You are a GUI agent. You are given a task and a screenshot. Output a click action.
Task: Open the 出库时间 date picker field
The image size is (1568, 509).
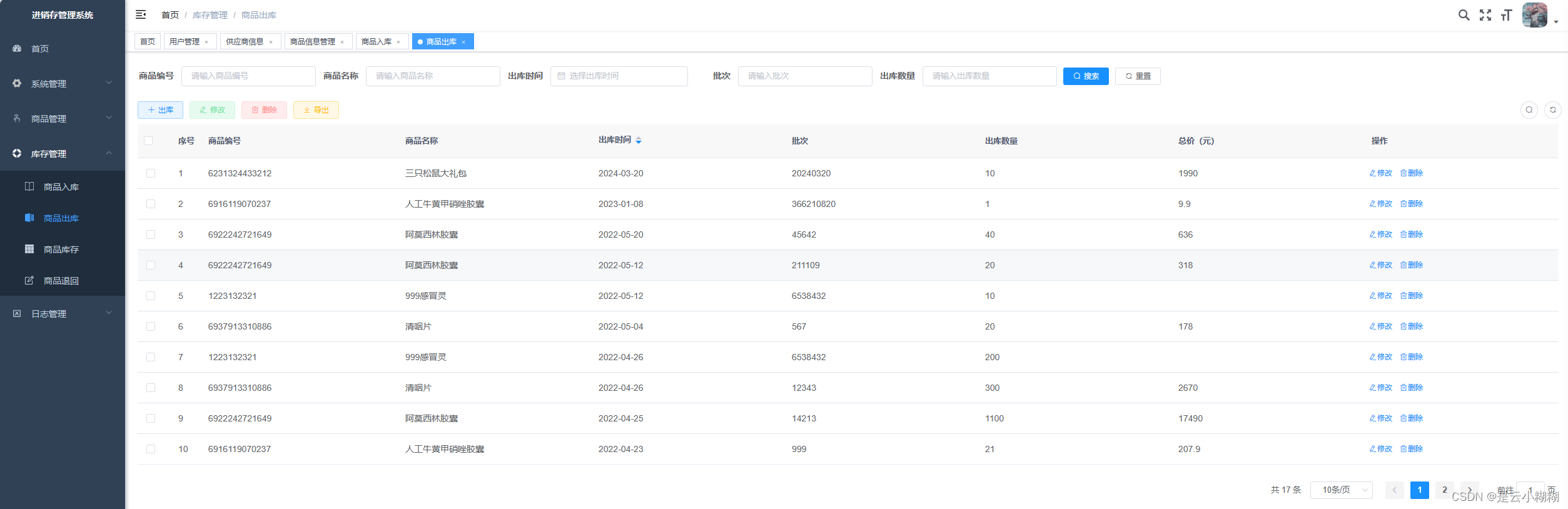click(619, 76)
